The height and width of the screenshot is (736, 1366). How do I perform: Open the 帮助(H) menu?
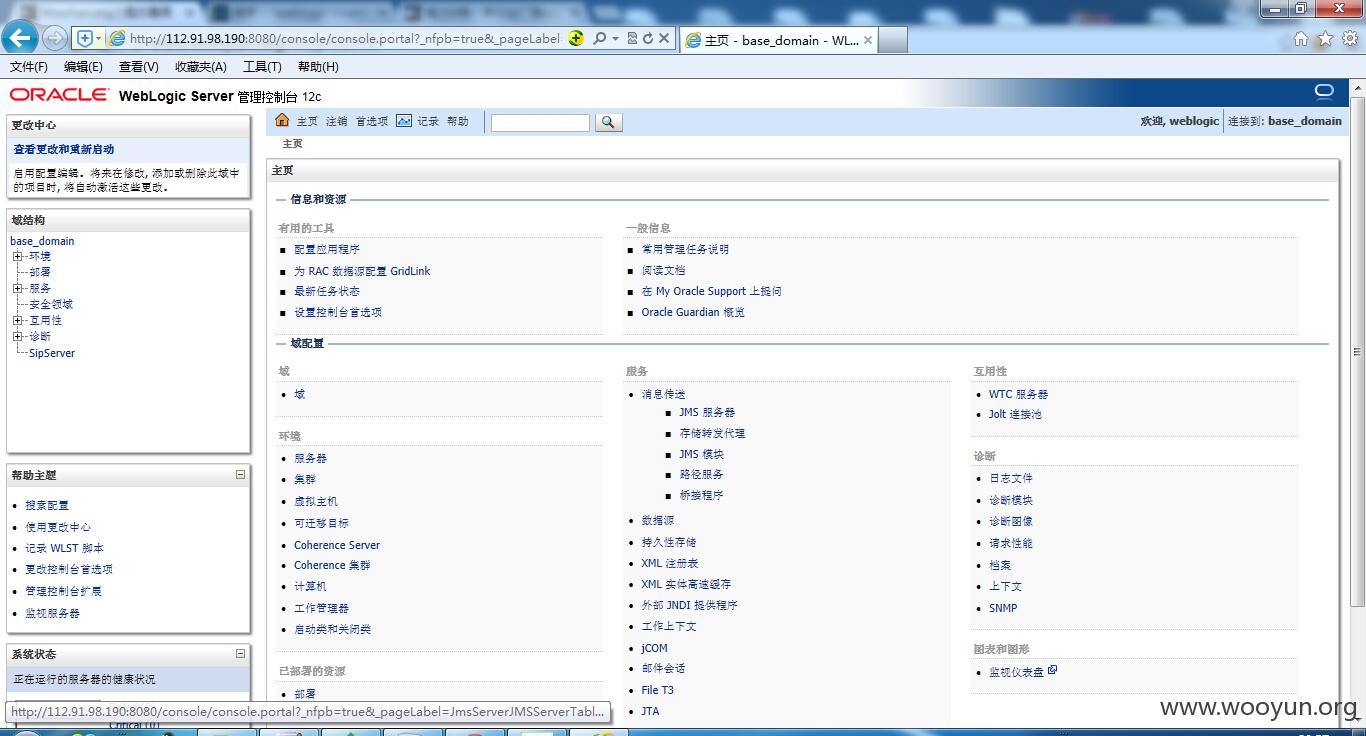click(x=318, y=67)
